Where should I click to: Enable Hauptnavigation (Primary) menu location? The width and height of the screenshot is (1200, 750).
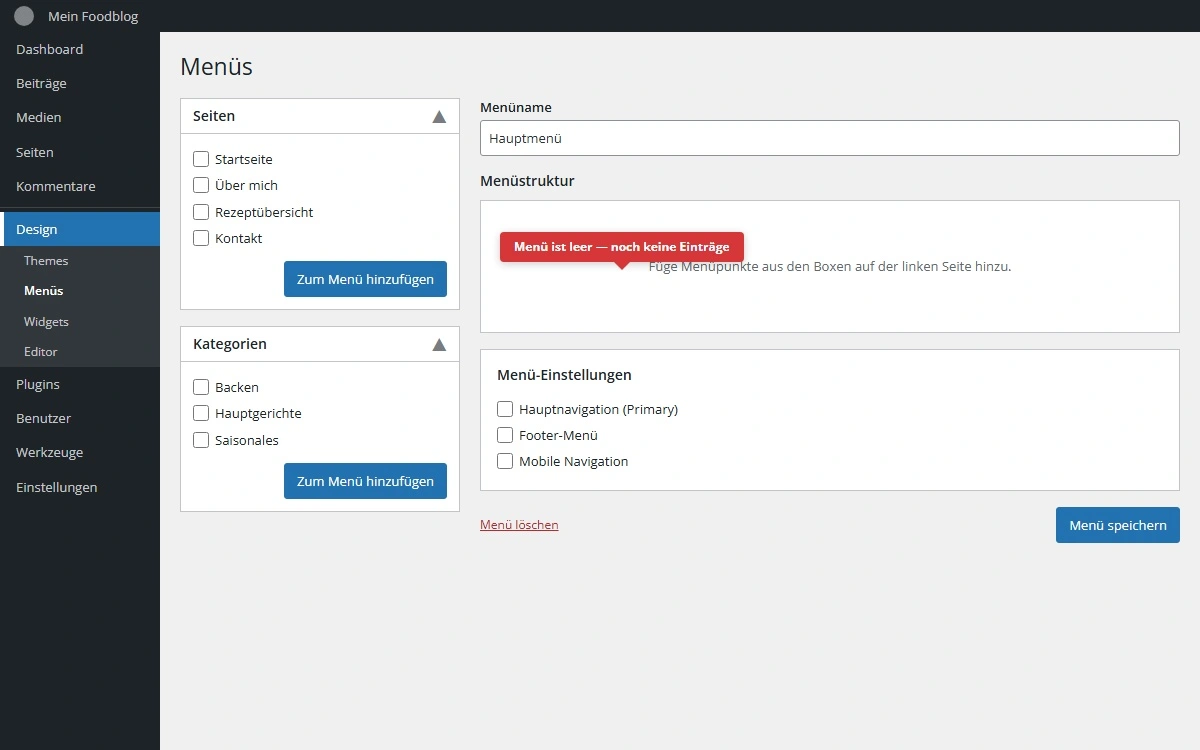505,409
